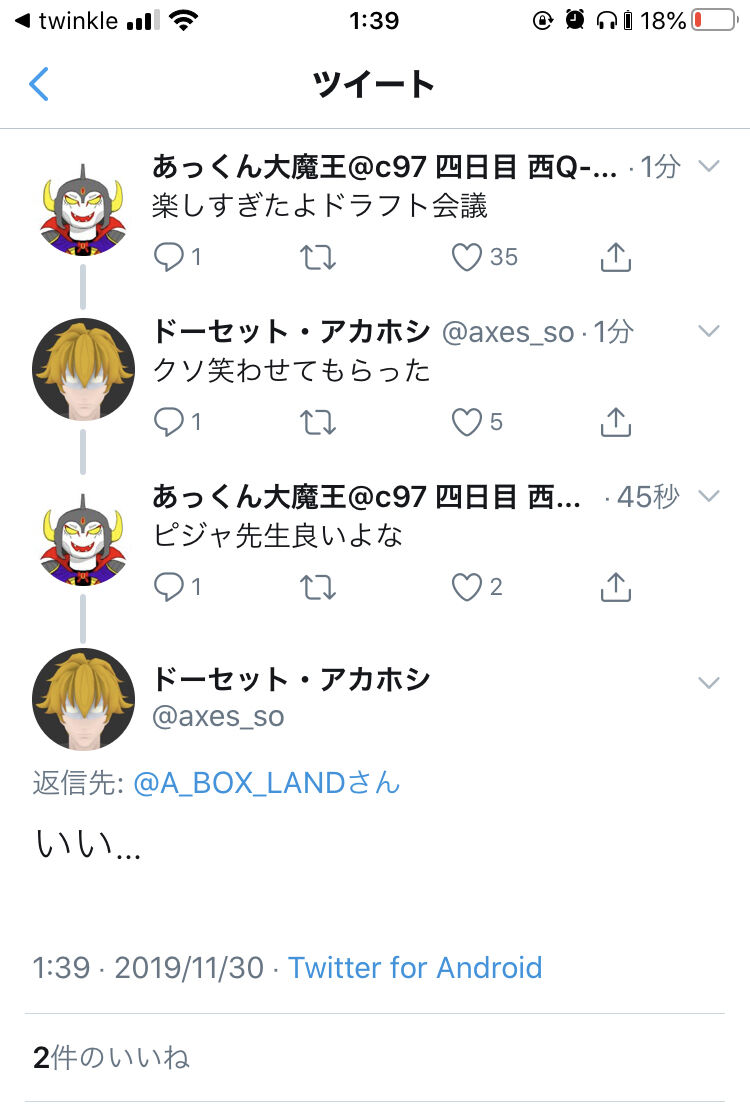Retweet the 楽しすぎたよドラフト会議 tweet
750x1109 pixels.
pos(318,257)
